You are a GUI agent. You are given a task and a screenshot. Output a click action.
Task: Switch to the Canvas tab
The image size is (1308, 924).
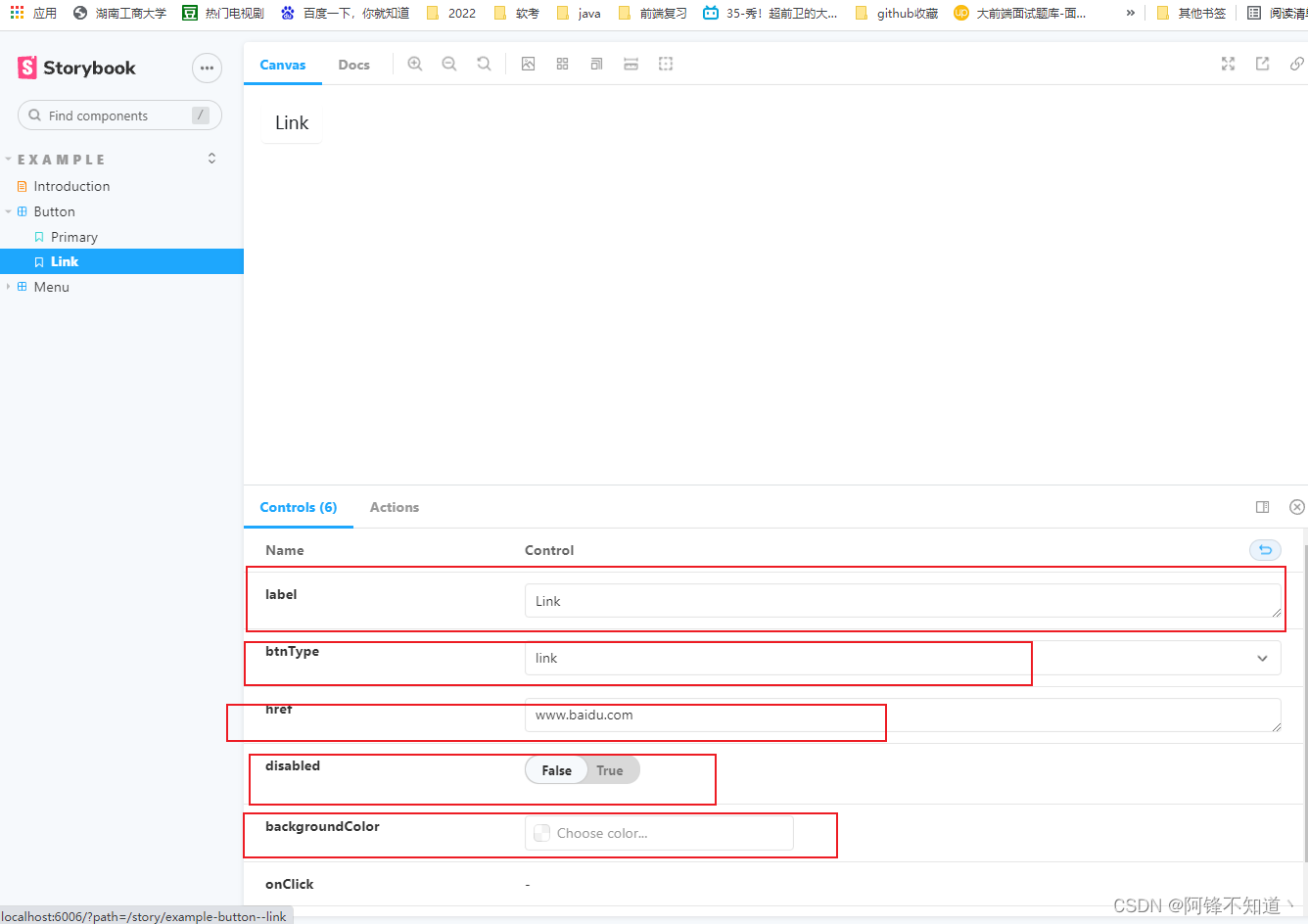(x=283, y=65)
